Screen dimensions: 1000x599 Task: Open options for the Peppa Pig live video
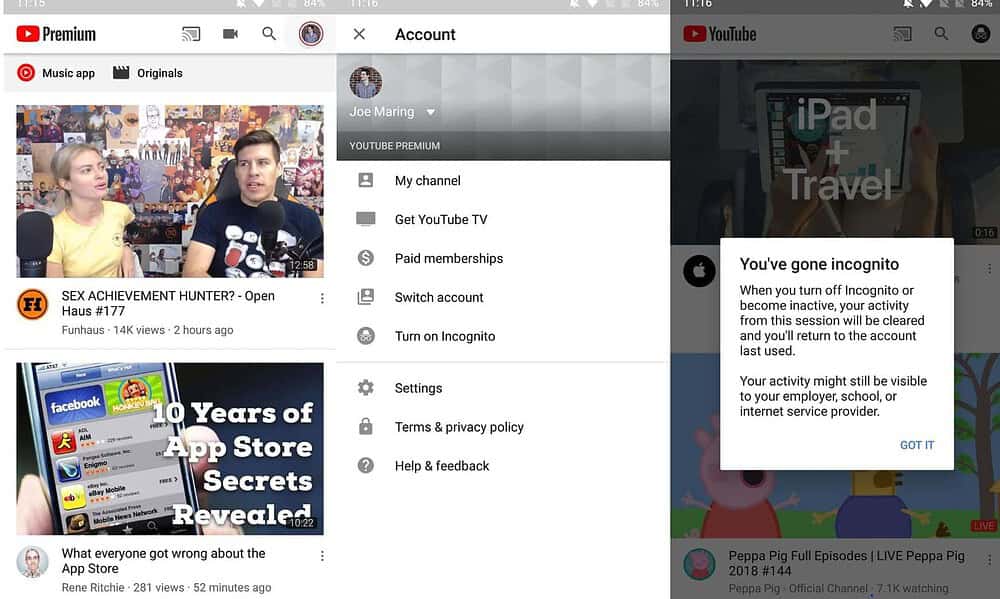point(989,559)
